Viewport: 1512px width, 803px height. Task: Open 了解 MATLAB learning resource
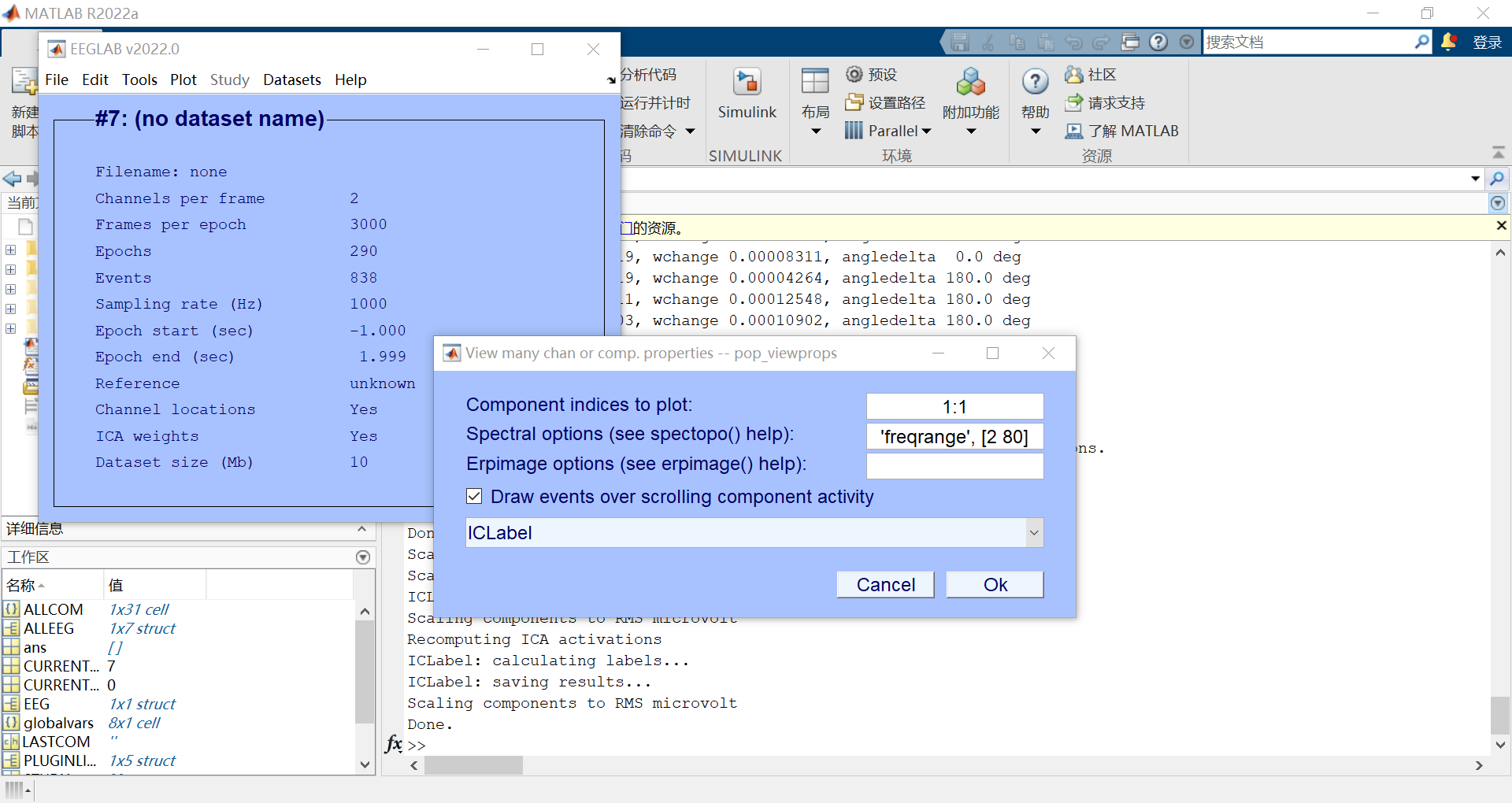click(x=1121, y=131)
